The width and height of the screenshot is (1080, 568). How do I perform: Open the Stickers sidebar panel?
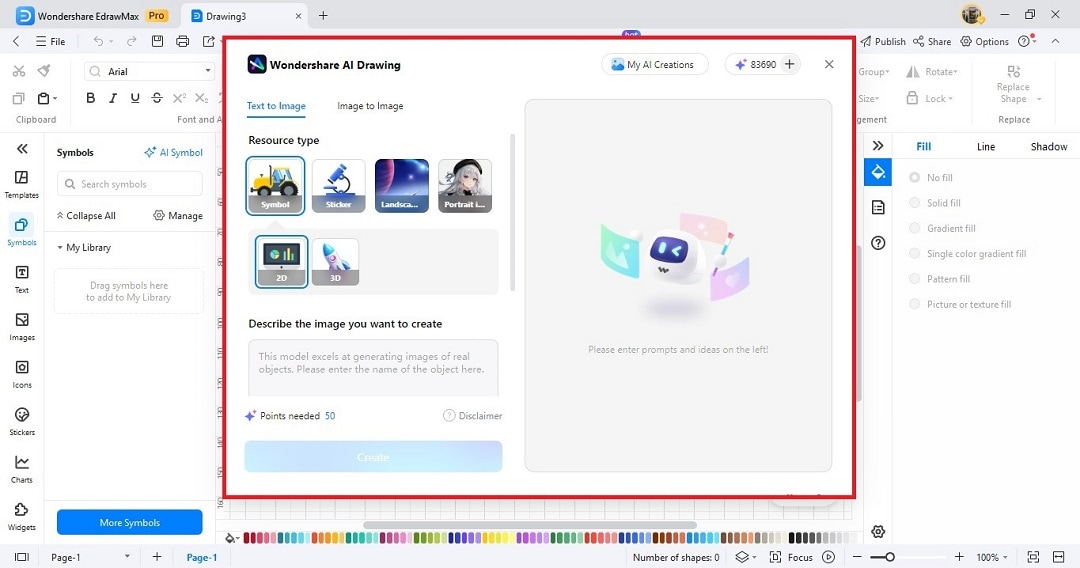(x=21, y=421)
